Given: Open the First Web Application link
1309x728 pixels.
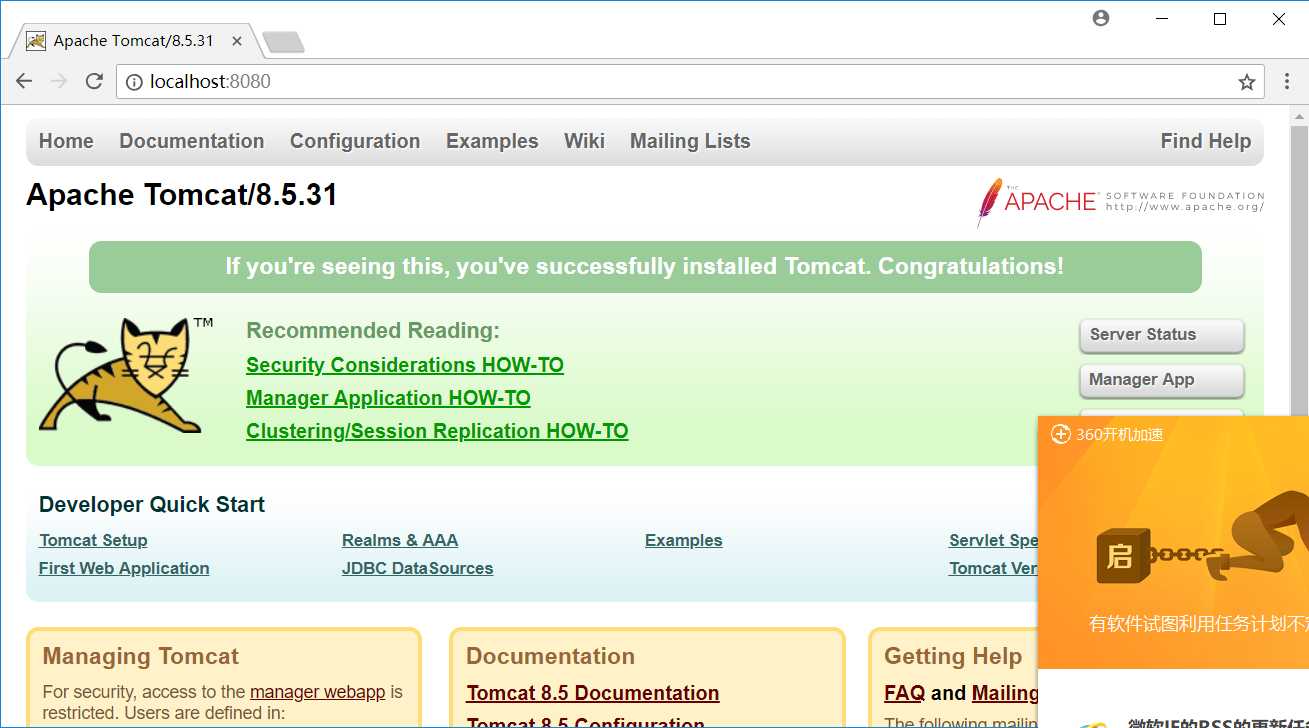Looking at the screenshot, I should pos(124,568).
